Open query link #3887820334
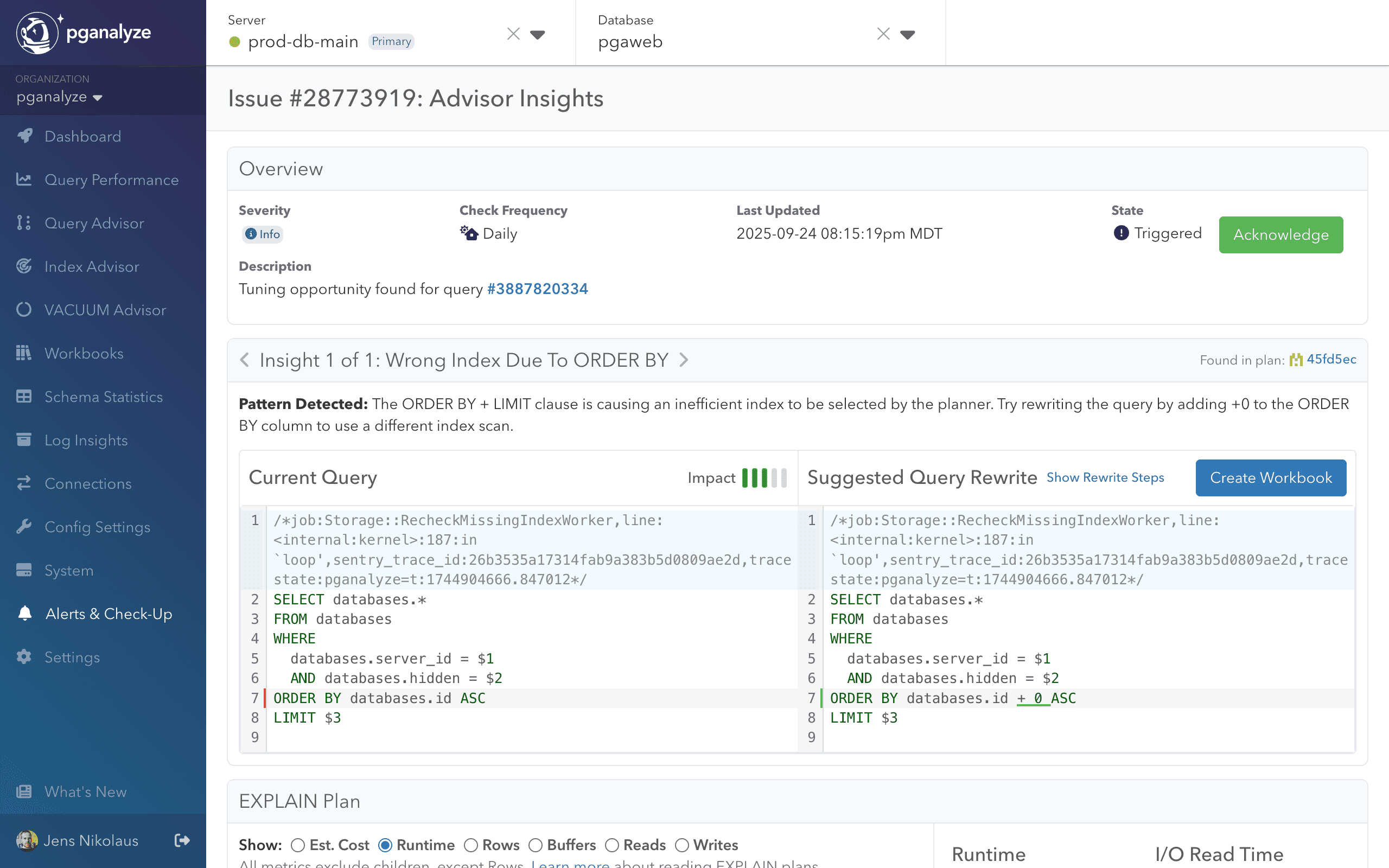Screen dimensions: 1389x868 pyautogui.click(x=537, y=289)
